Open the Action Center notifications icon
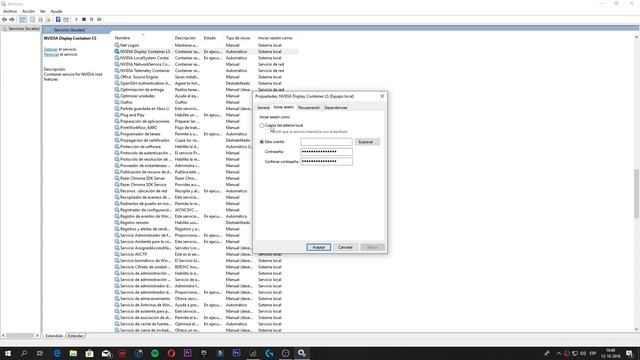 tap(629, 353)
